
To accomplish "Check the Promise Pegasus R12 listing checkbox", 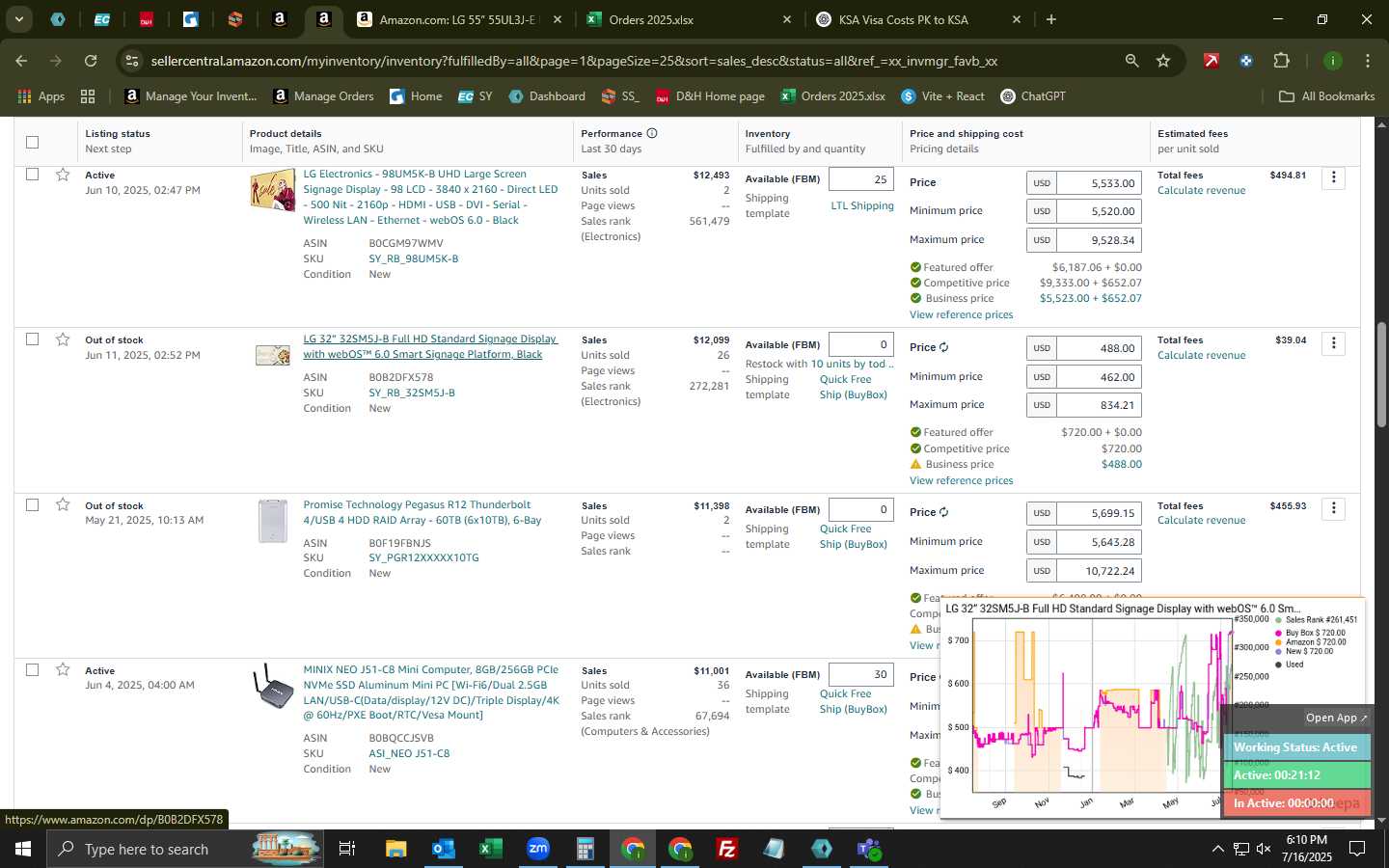I will tap(32, 504).
